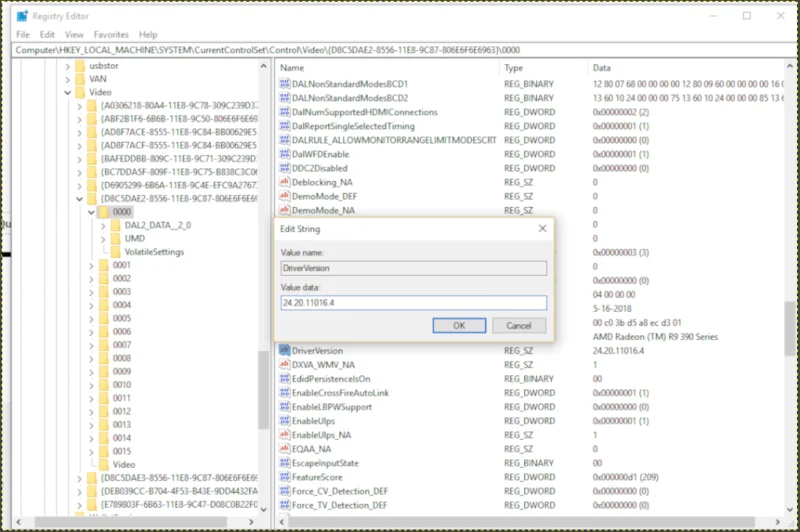Open the Favorites menu
The image size is (800, 532).
(111, 35)
